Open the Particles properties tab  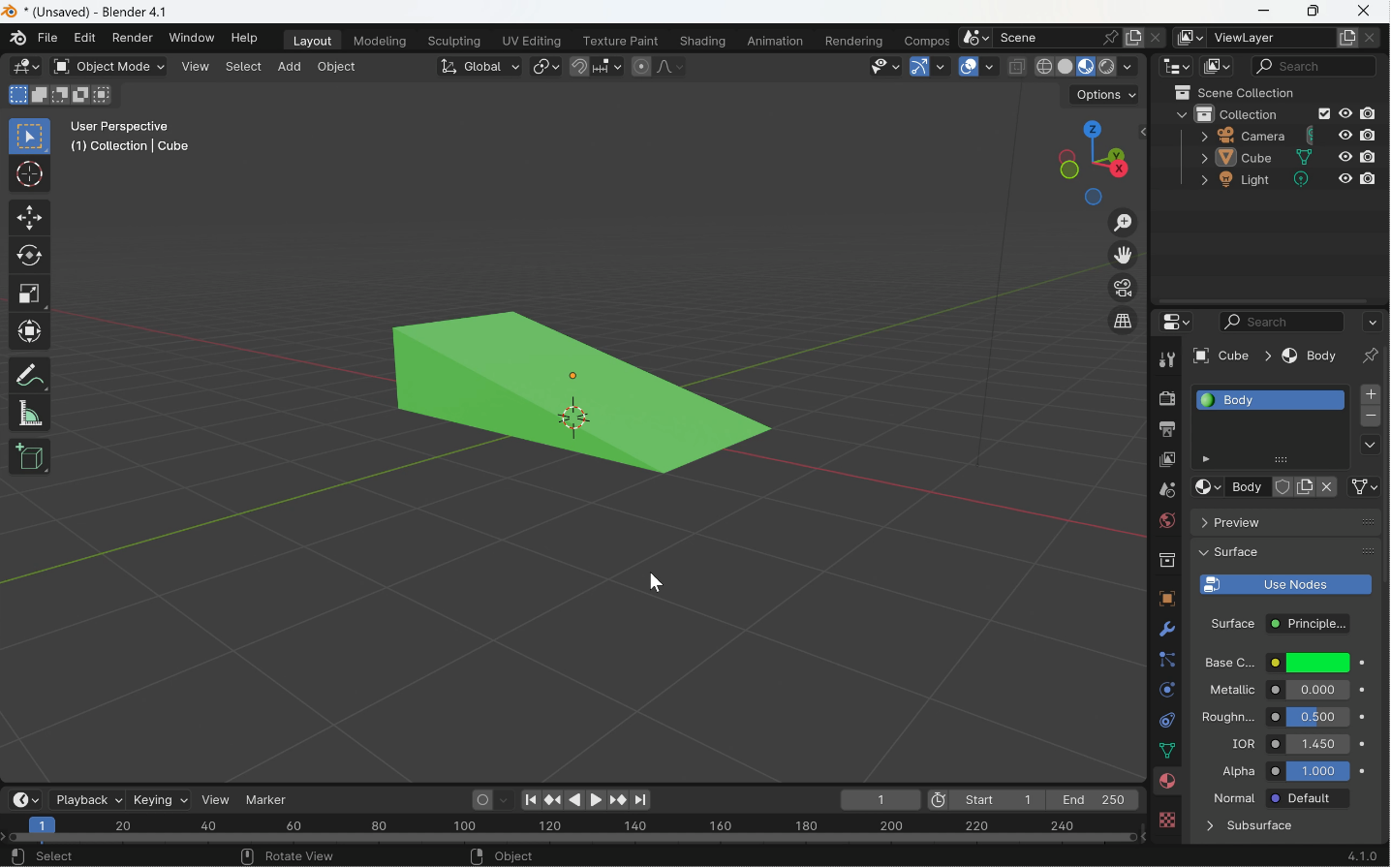(1167, 660)
